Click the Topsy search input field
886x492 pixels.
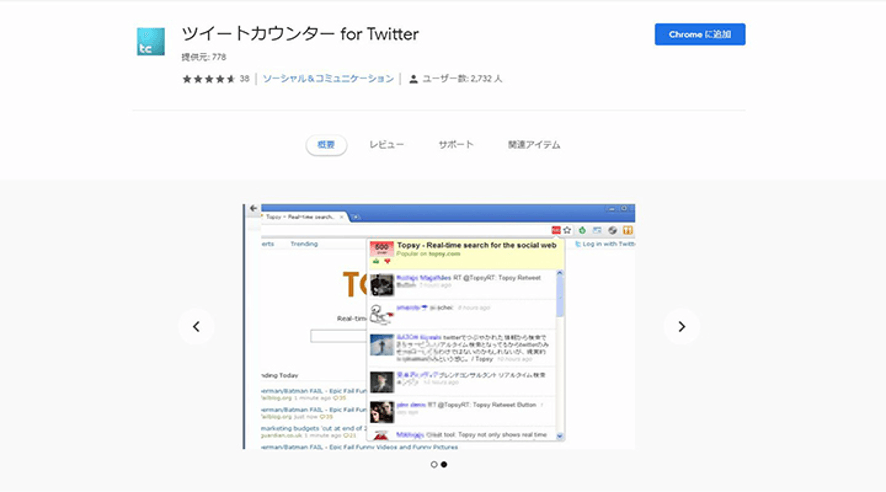tap(338, 336)
